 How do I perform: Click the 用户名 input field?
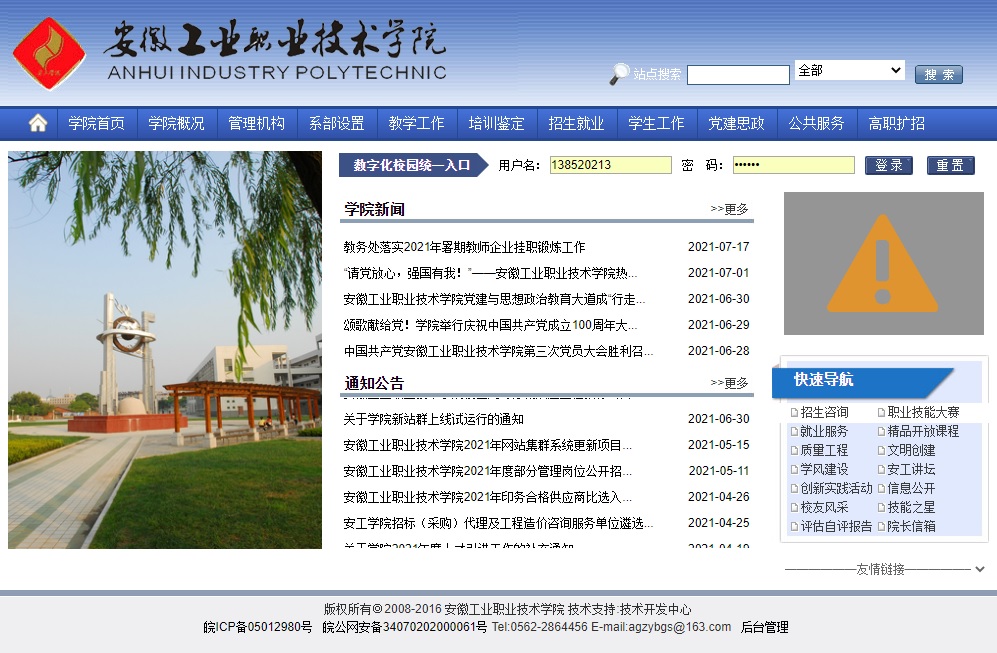tap(610, 165)
